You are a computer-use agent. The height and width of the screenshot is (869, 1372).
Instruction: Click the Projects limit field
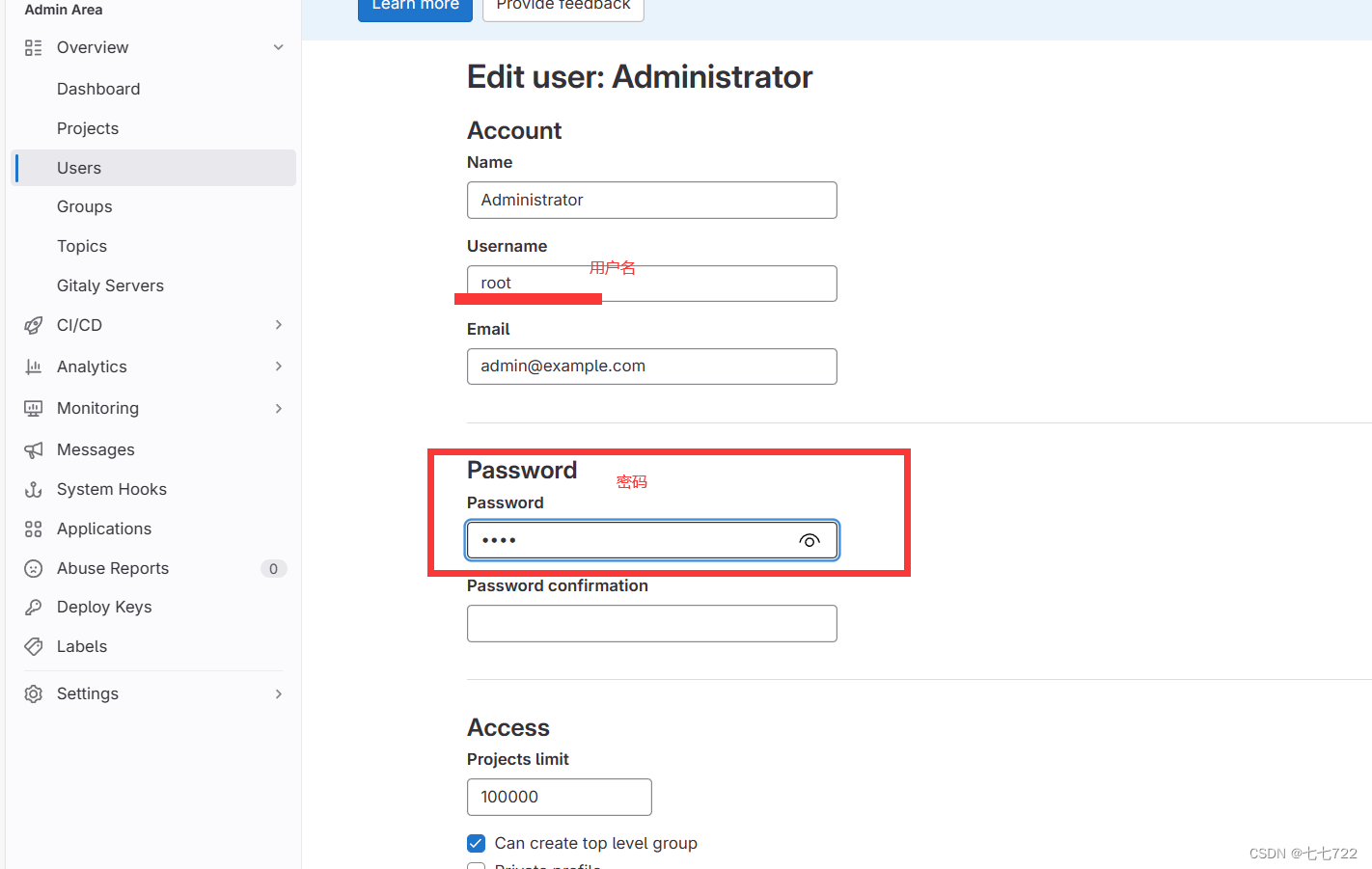(x=560, y=797)
